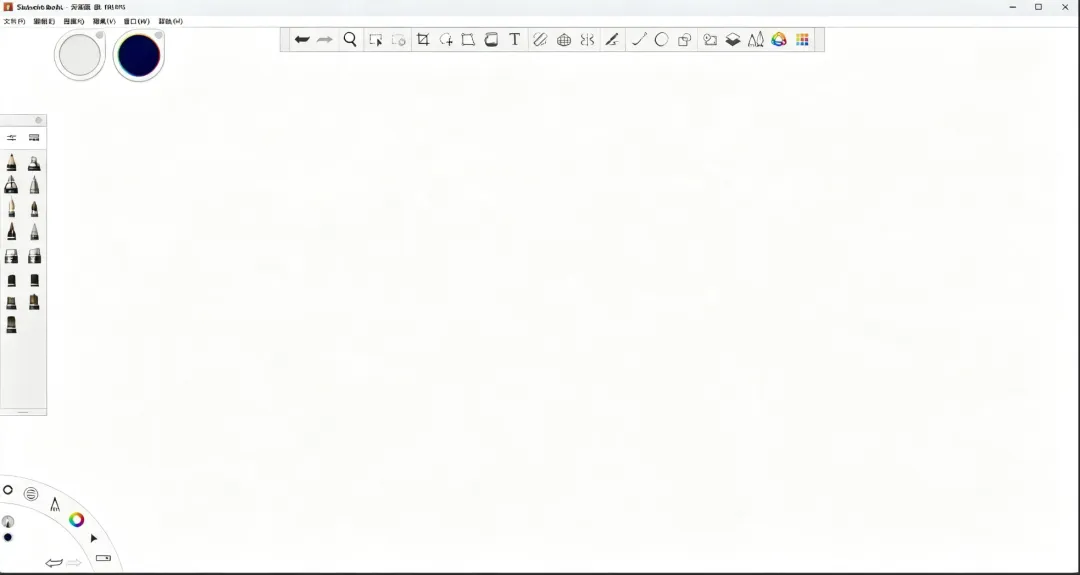
Task: Open the lagoon color wheel ring
Action: pos(76,520)
